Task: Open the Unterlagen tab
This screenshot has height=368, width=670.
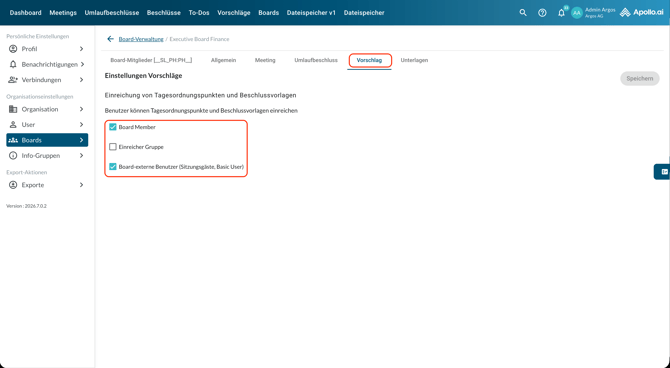Action: click(x=414, y=60)
